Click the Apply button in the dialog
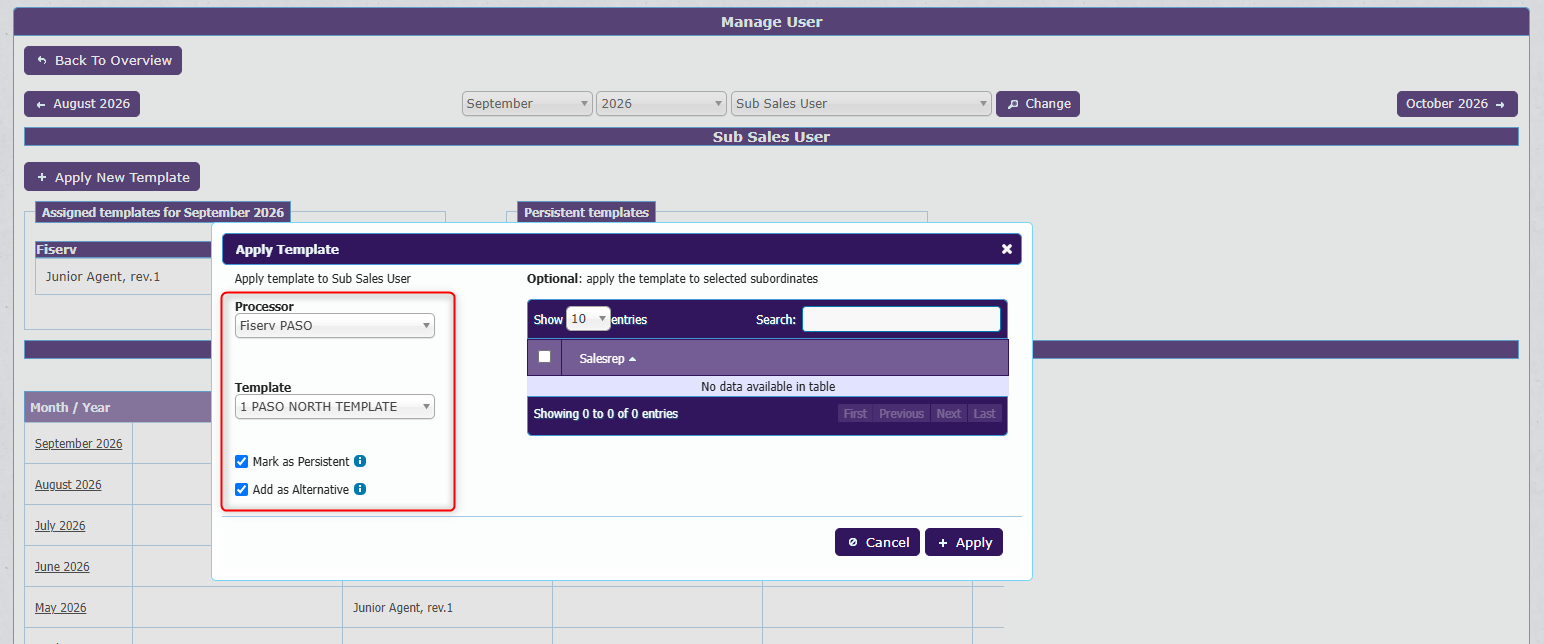Screen dimensions: 1544x644 [964, 542]
